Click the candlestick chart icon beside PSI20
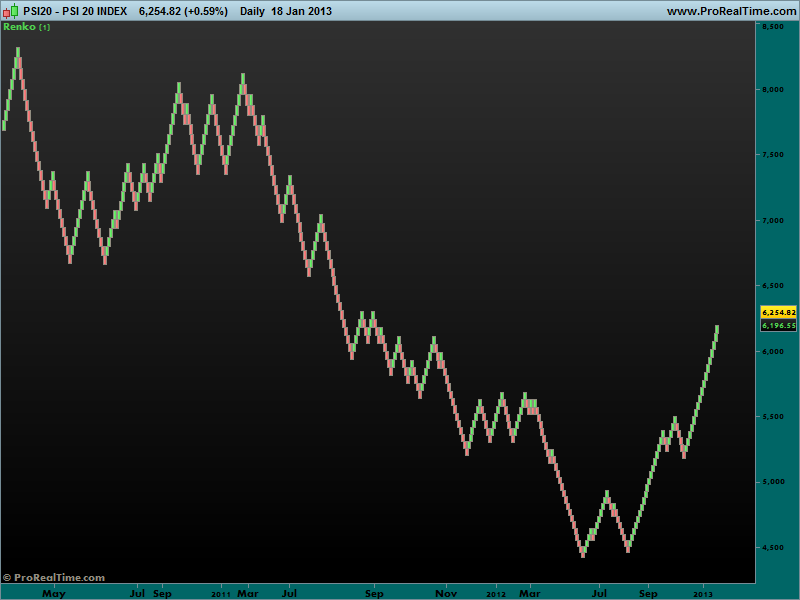This screenshot has height=600, width=800. pos(11,11)
